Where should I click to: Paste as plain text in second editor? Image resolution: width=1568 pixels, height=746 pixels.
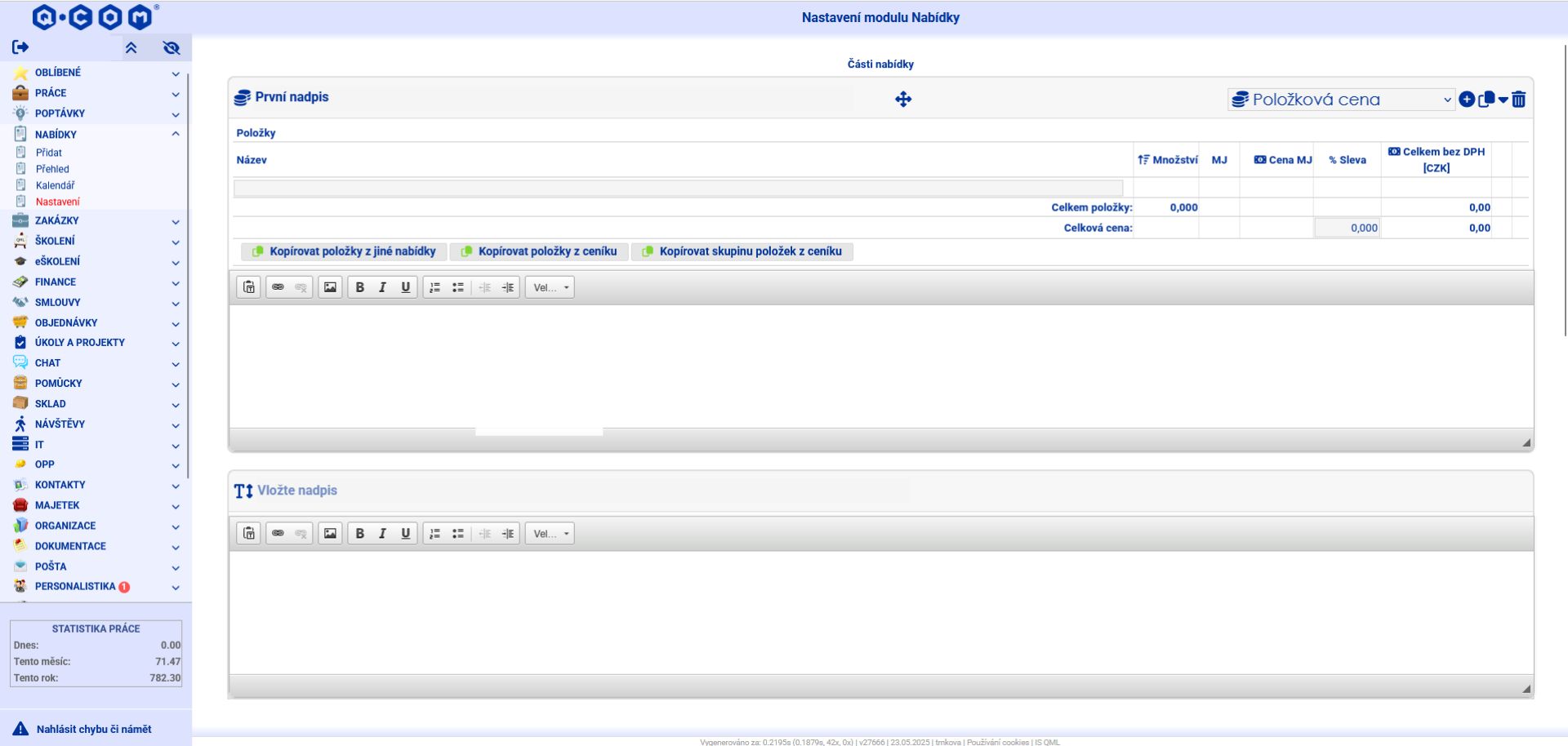tap(249, 534)
